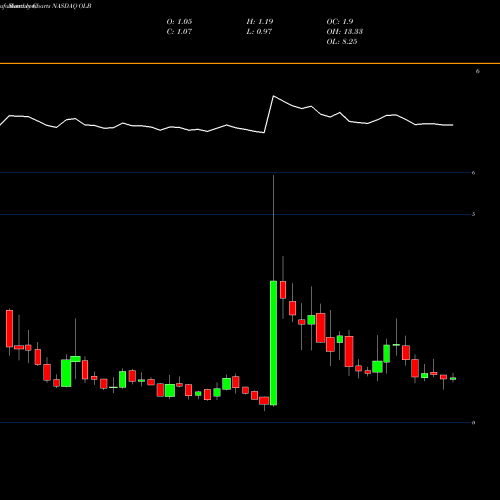
Task: Click the OL: 8.25 readout
Action: tap(342, 42)
